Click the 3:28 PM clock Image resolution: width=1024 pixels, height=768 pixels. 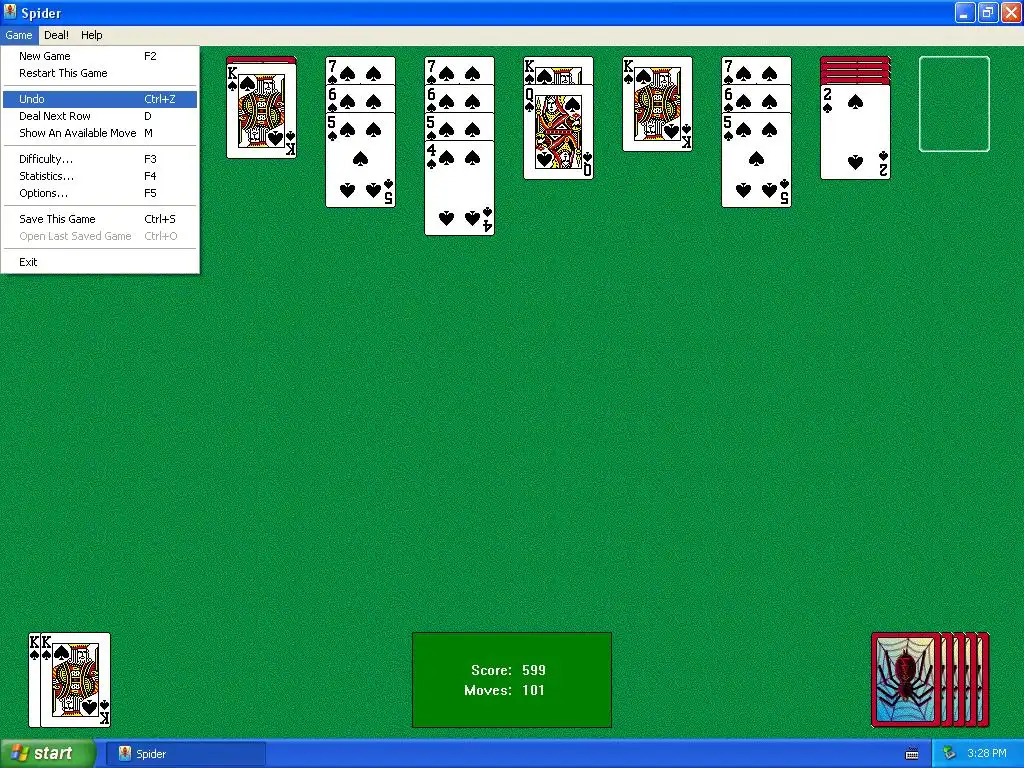click(987, 754)
